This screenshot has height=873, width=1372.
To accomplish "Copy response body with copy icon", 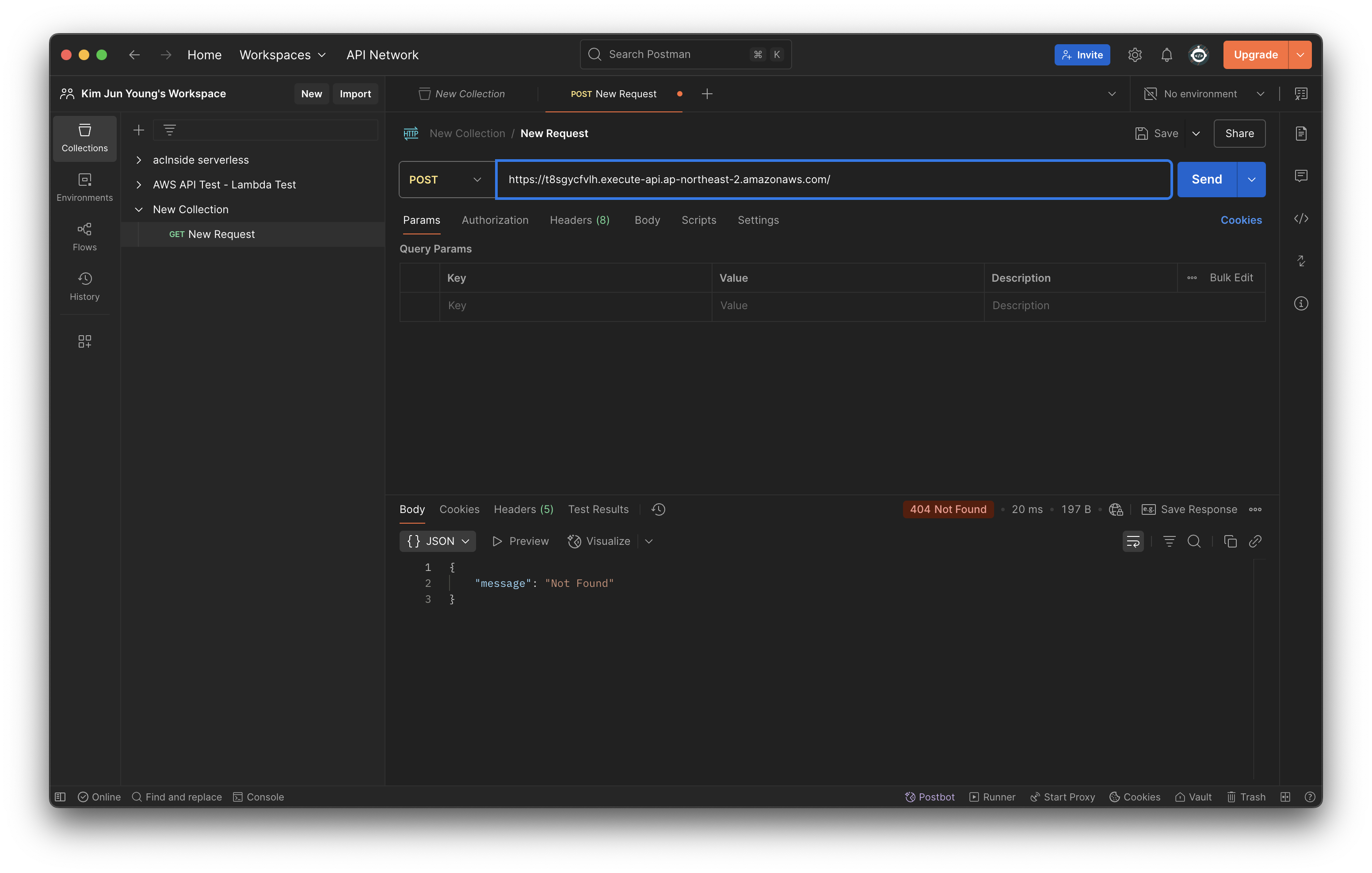I will (1230, 541).
